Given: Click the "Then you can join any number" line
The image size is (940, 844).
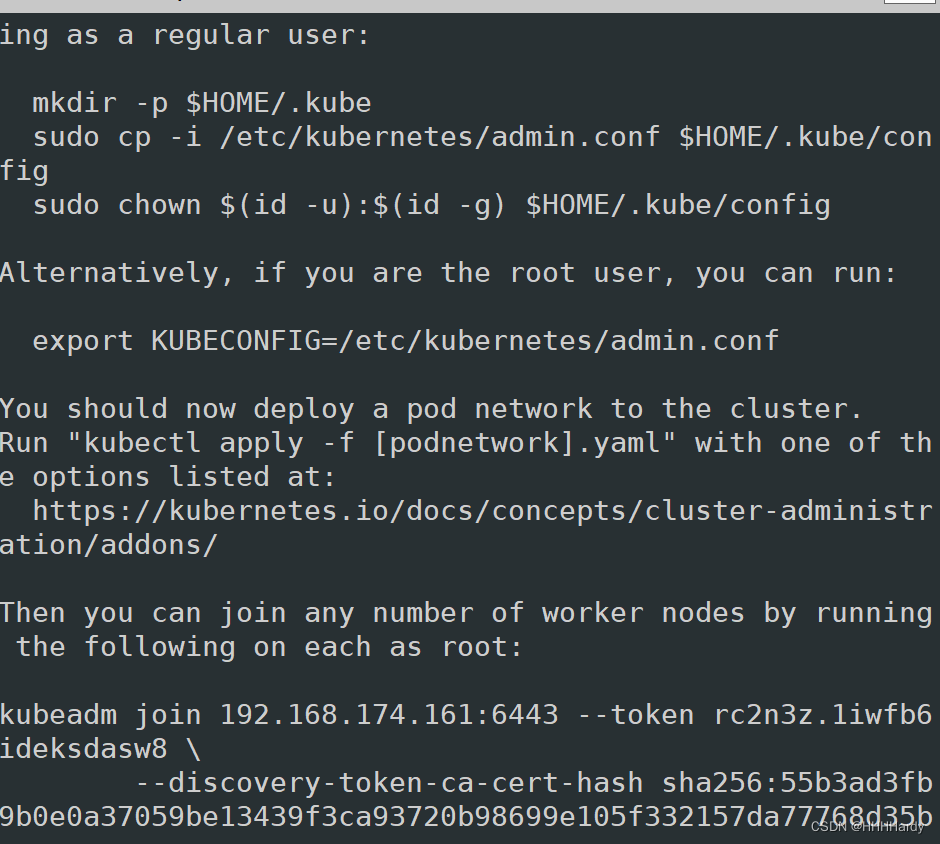Looking at the screenshot, I should point(465,613).
